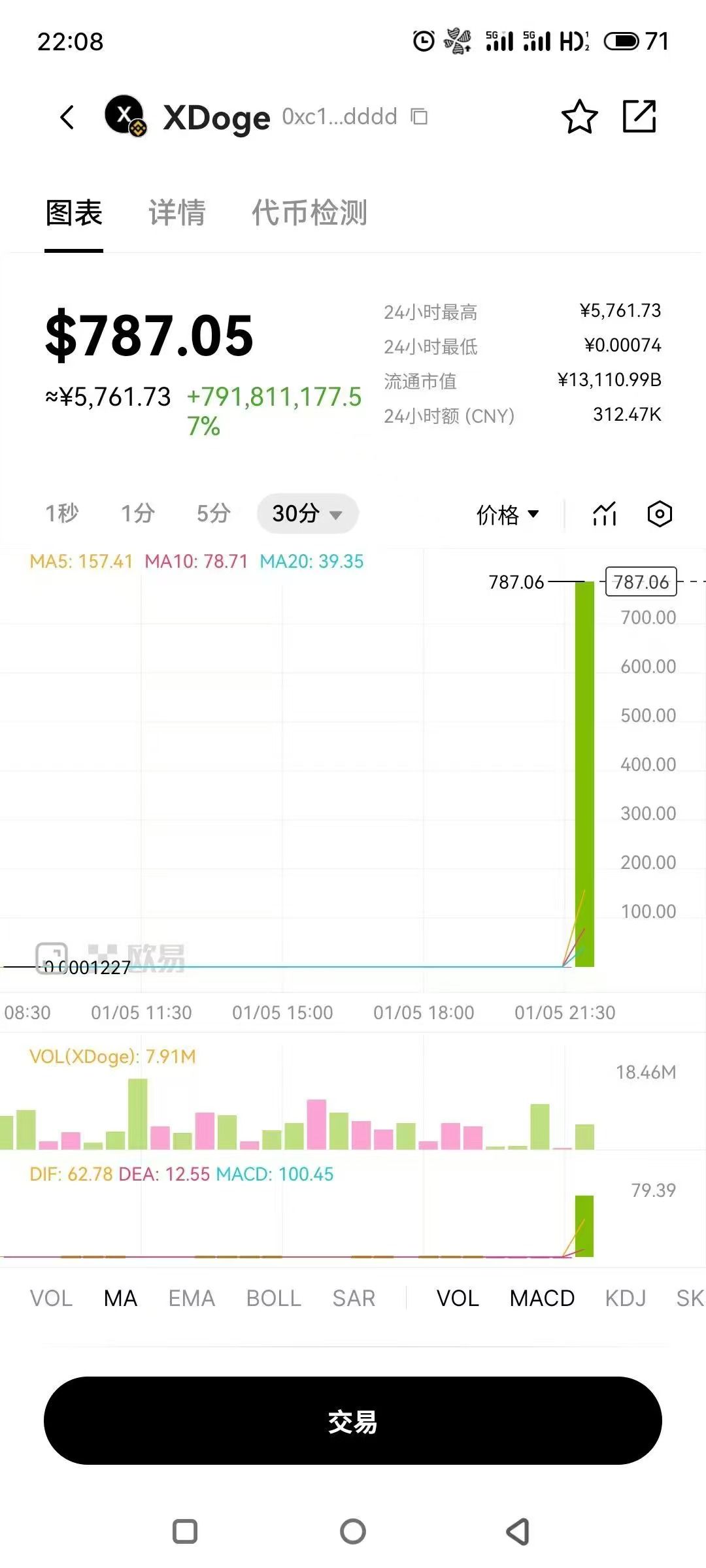
Task: Select the 5分 timeframe
Action: click(213, 514)
